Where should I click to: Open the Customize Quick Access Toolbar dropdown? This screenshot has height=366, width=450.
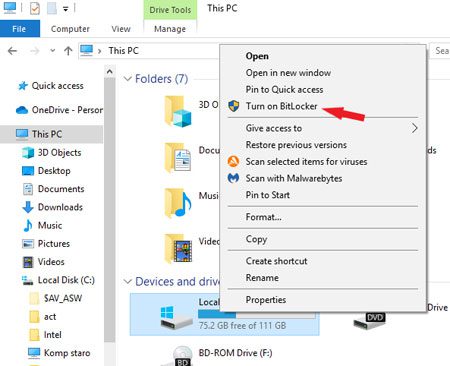tap(66, 9)
